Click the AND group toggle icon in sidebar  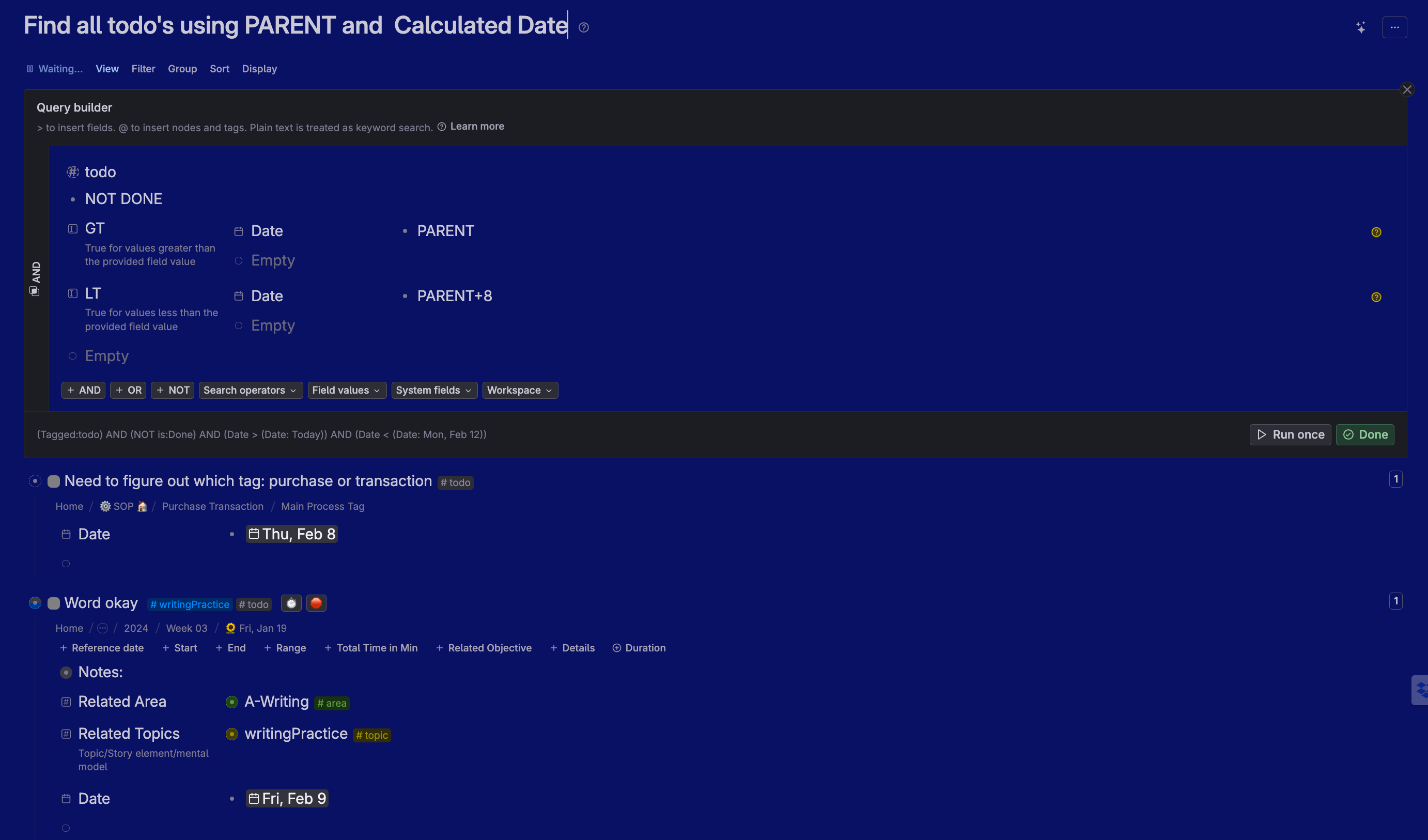pos(35,291)
